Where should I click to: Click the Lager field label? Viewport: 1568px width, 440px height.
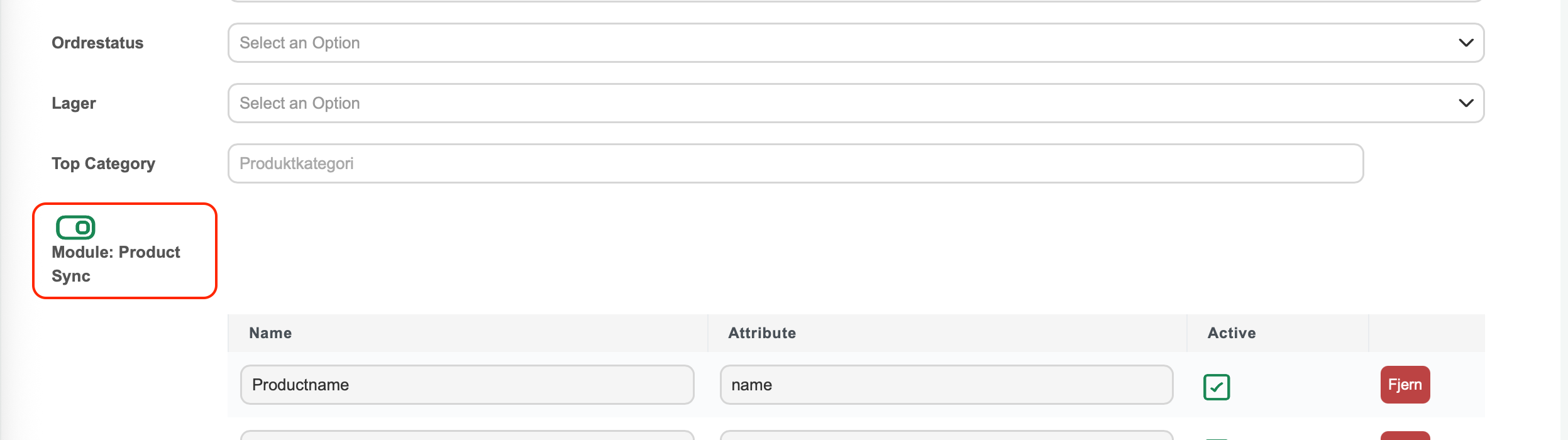74,103
